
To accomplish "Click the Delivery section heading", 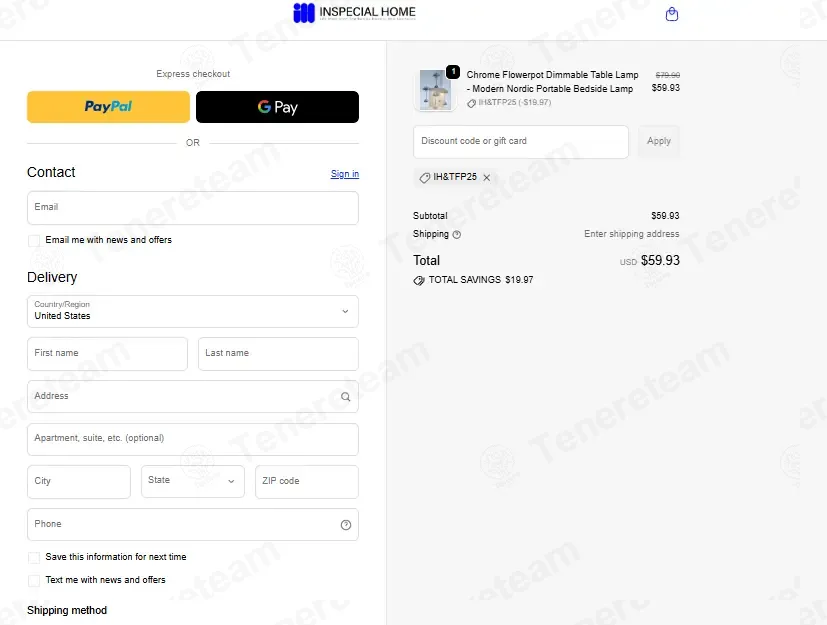I will click(52, 277).
